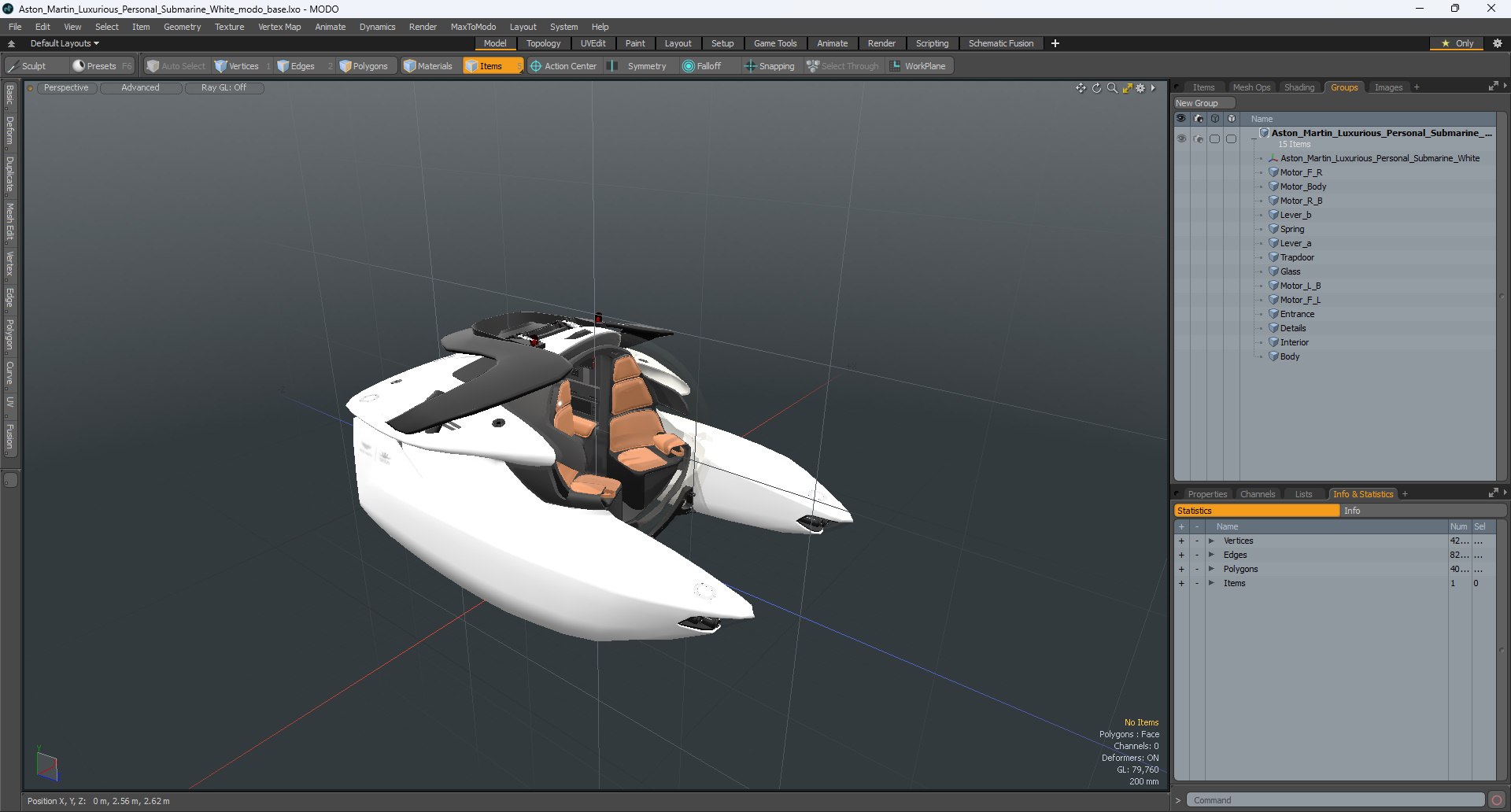Expand the Items statistics row
1511x812 pixels.
click(x=1211, y=583)
